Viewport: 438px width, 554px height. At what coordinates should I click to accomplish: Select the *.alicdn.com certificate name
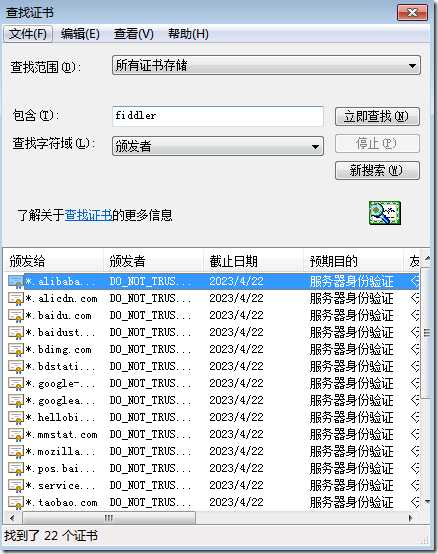[61, 299]
